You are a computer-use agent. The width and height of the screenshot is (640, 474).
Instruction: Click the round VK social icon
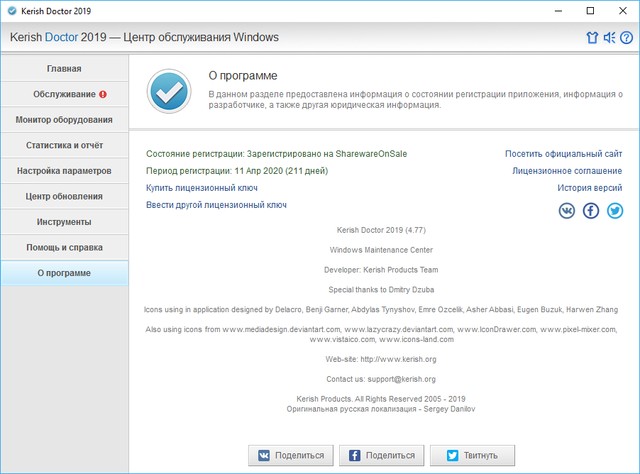point(567,210)
